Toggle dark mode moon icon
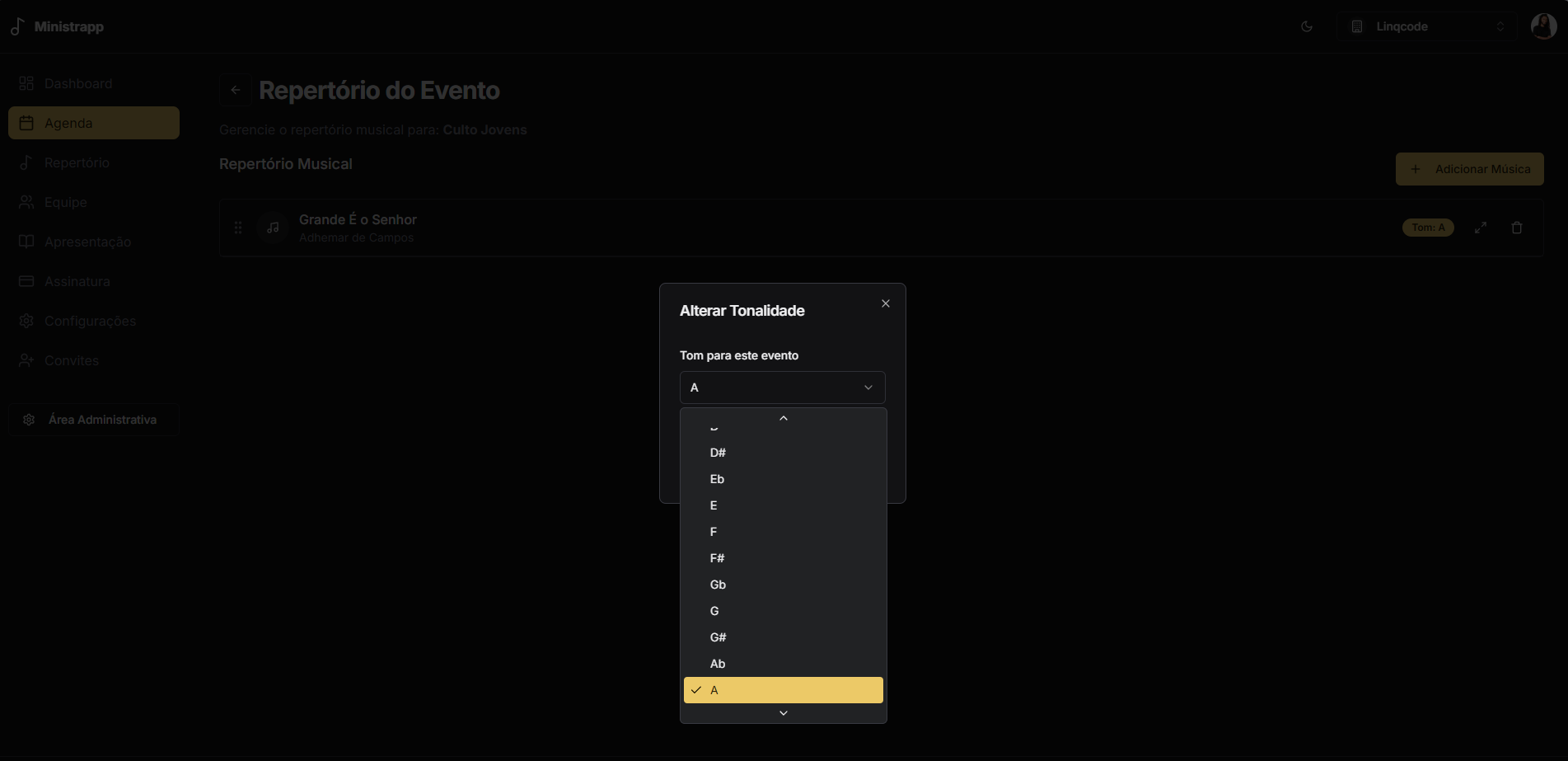Image resolution: width=1568 pixels, height=761 pixels. 1306,26
